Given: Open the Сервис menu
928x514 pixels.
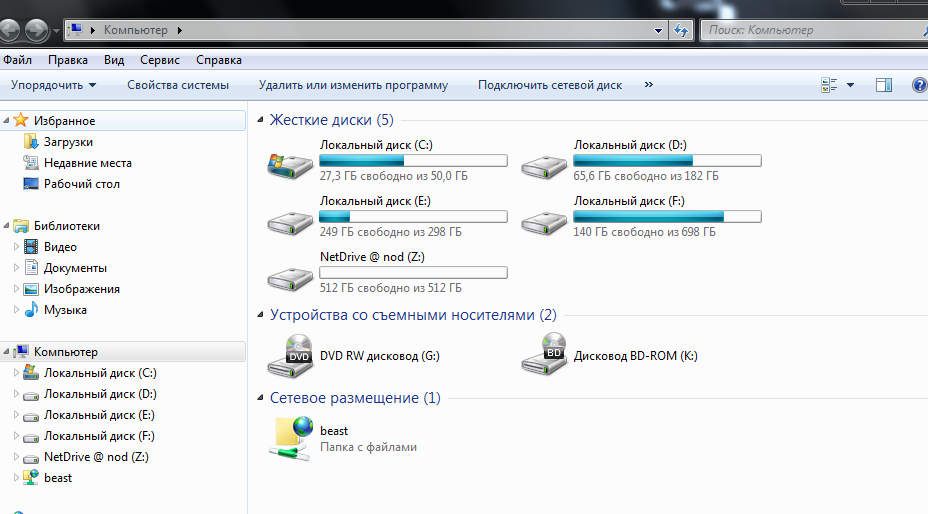Looking at the screenshot, I should (160, 60).
